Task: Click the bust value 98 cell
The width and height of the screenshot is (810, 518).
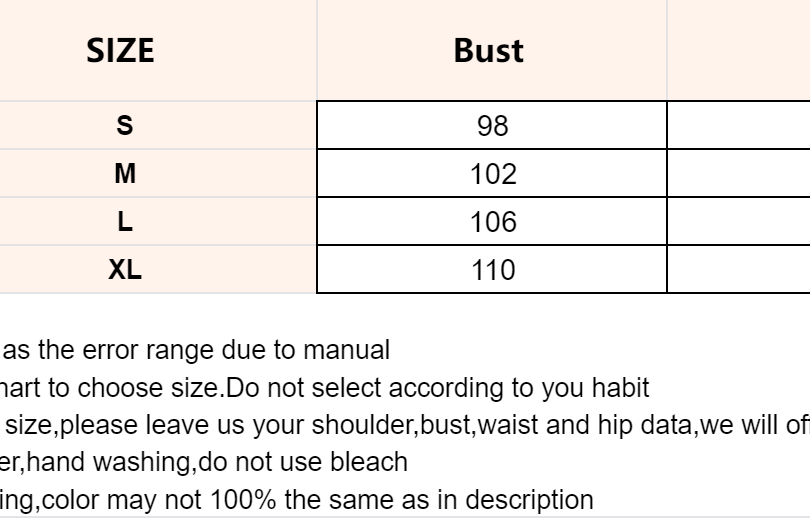Action: click(x=492, y=126)
